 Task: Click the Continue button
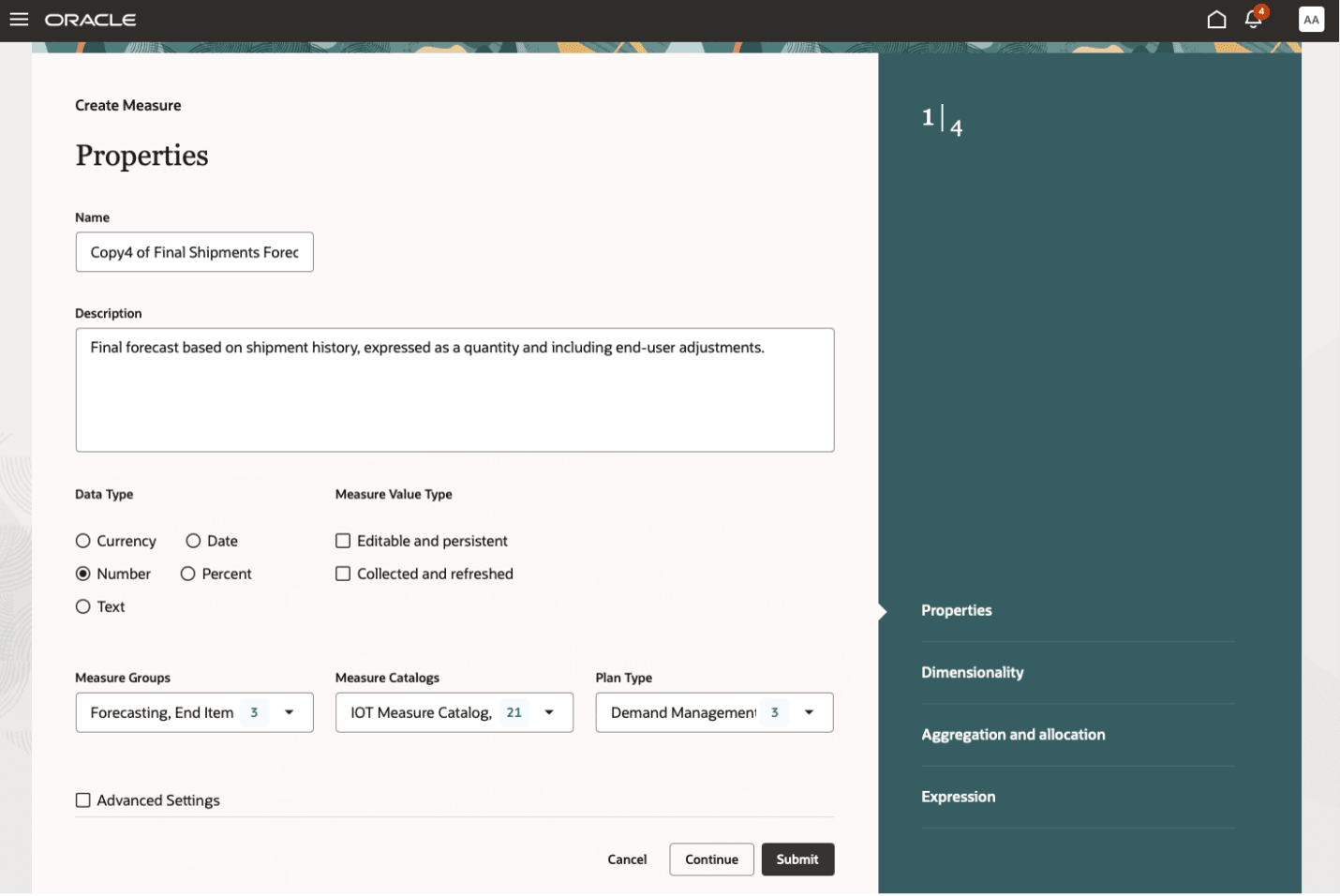coord(711,859)
